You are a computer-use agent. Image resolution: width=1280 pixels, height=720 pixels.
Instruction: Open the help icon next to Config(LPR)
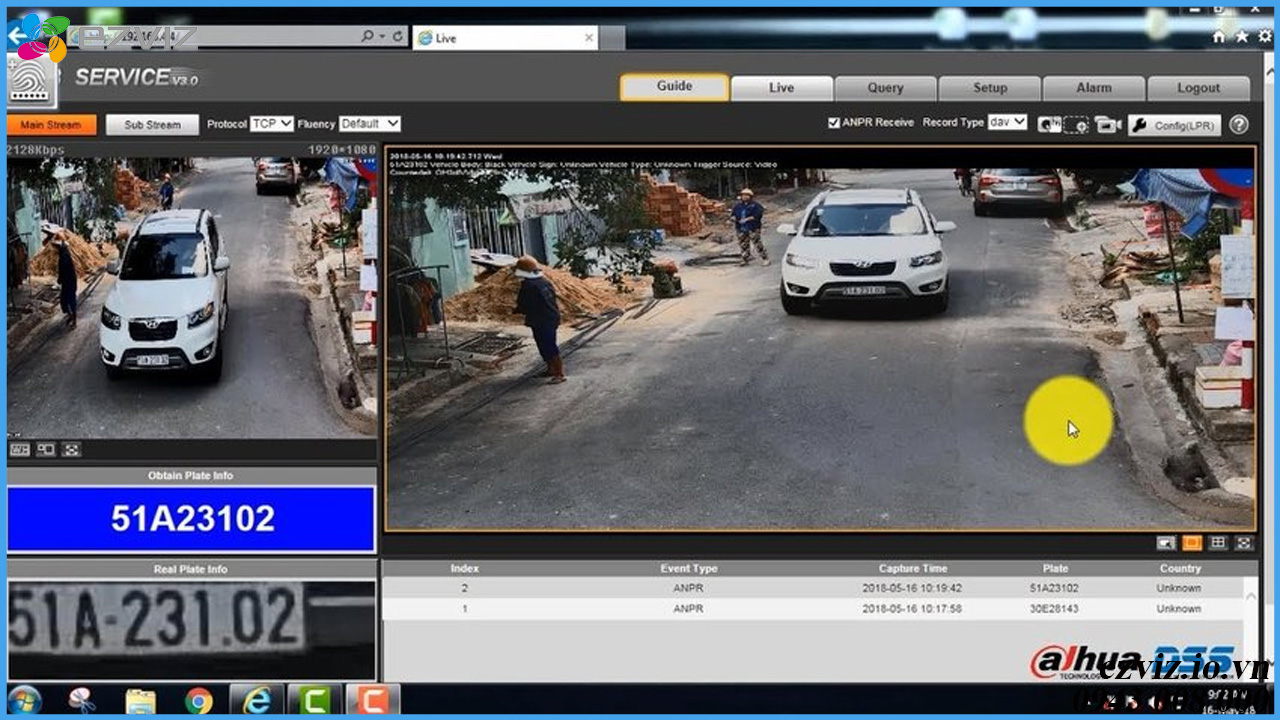[x=1239, y=124]
